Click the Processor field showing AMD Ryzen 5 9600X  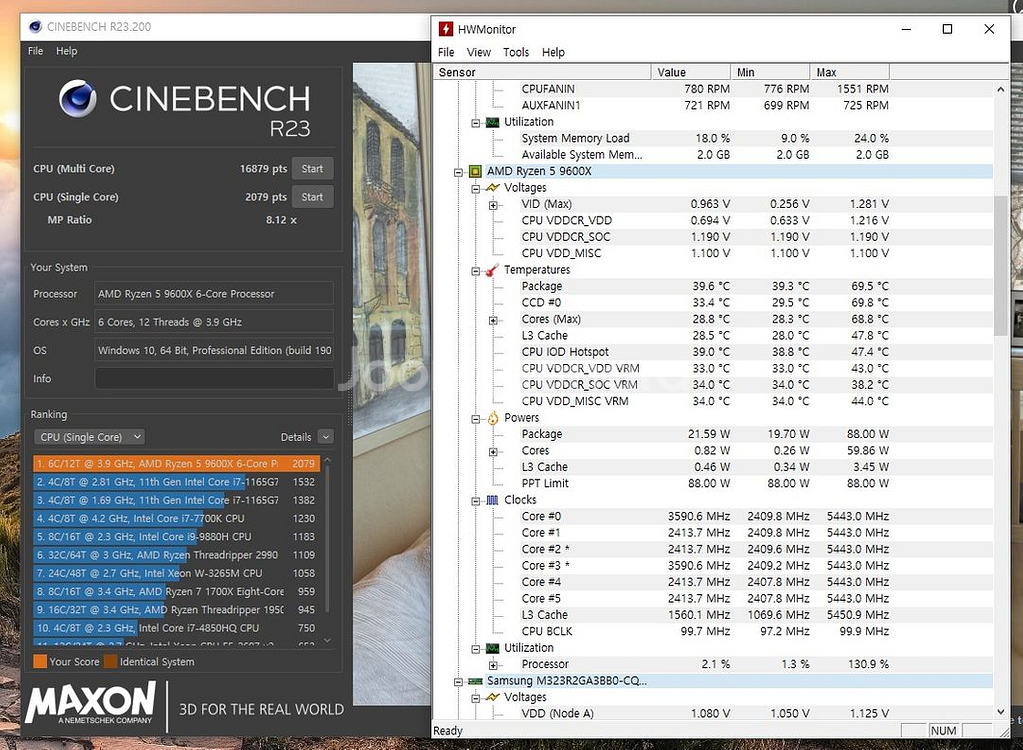[214, 293]
